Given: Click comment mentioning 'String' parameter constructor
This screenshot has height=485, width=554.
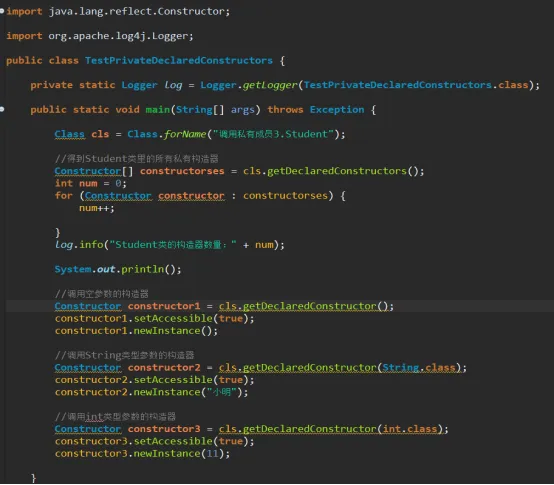Looking at the screenshot, I should pos(124,355).
